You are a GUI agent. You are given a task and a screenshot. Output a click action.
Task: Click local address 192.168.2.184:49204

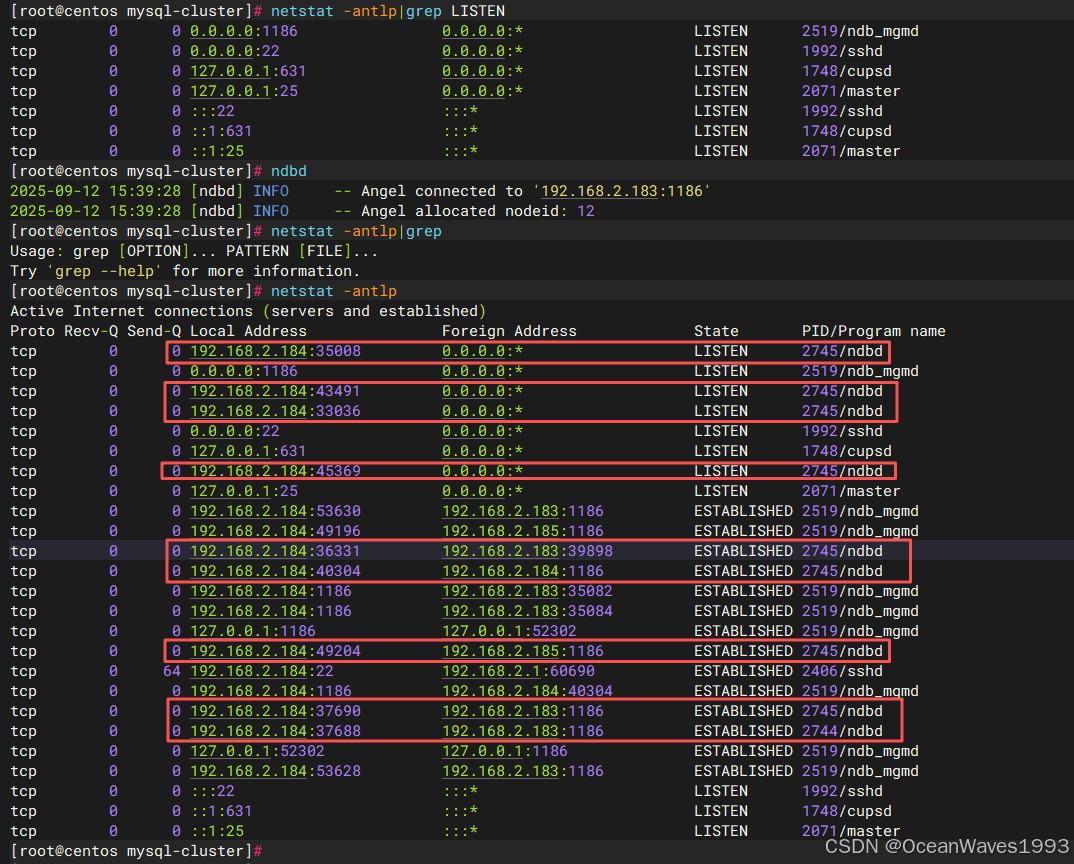275,651
